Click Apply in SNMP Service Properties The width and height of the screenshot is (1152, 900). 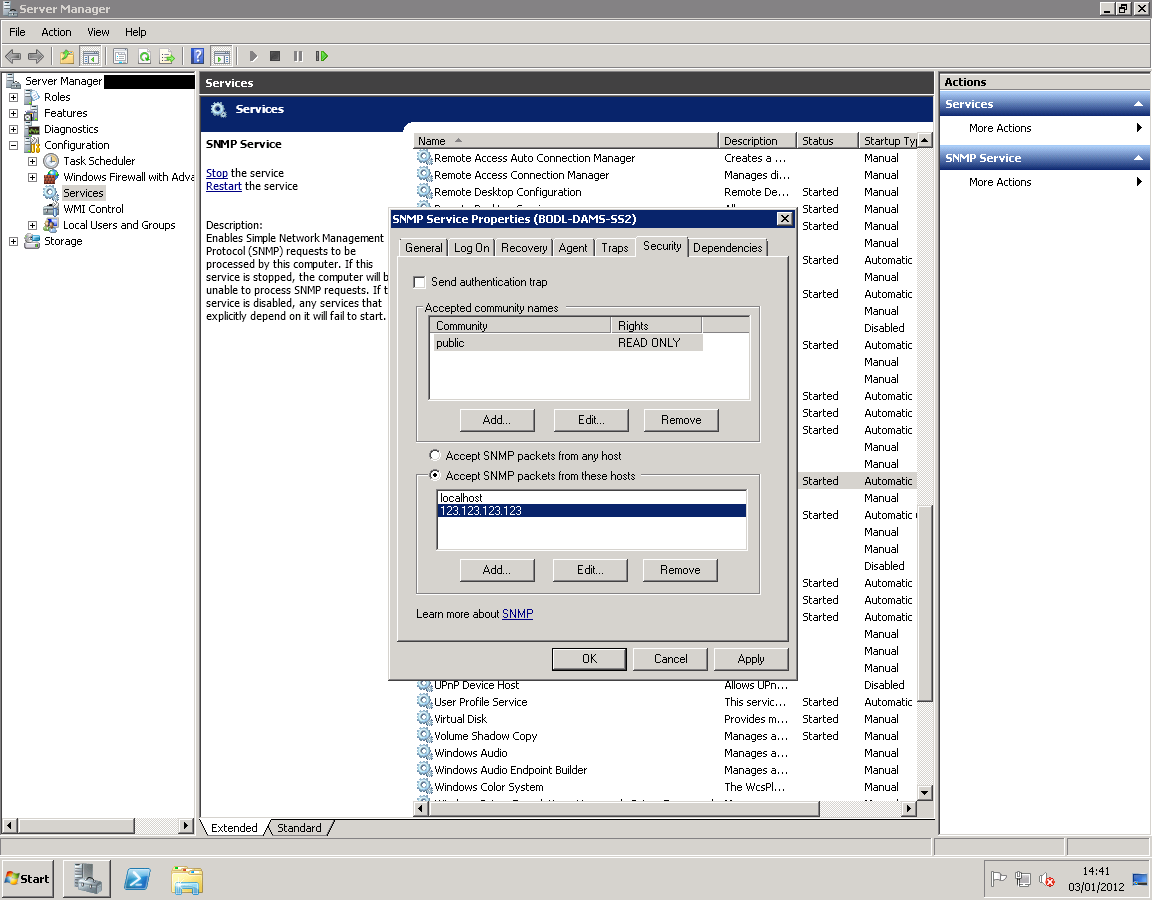(751, 659)
